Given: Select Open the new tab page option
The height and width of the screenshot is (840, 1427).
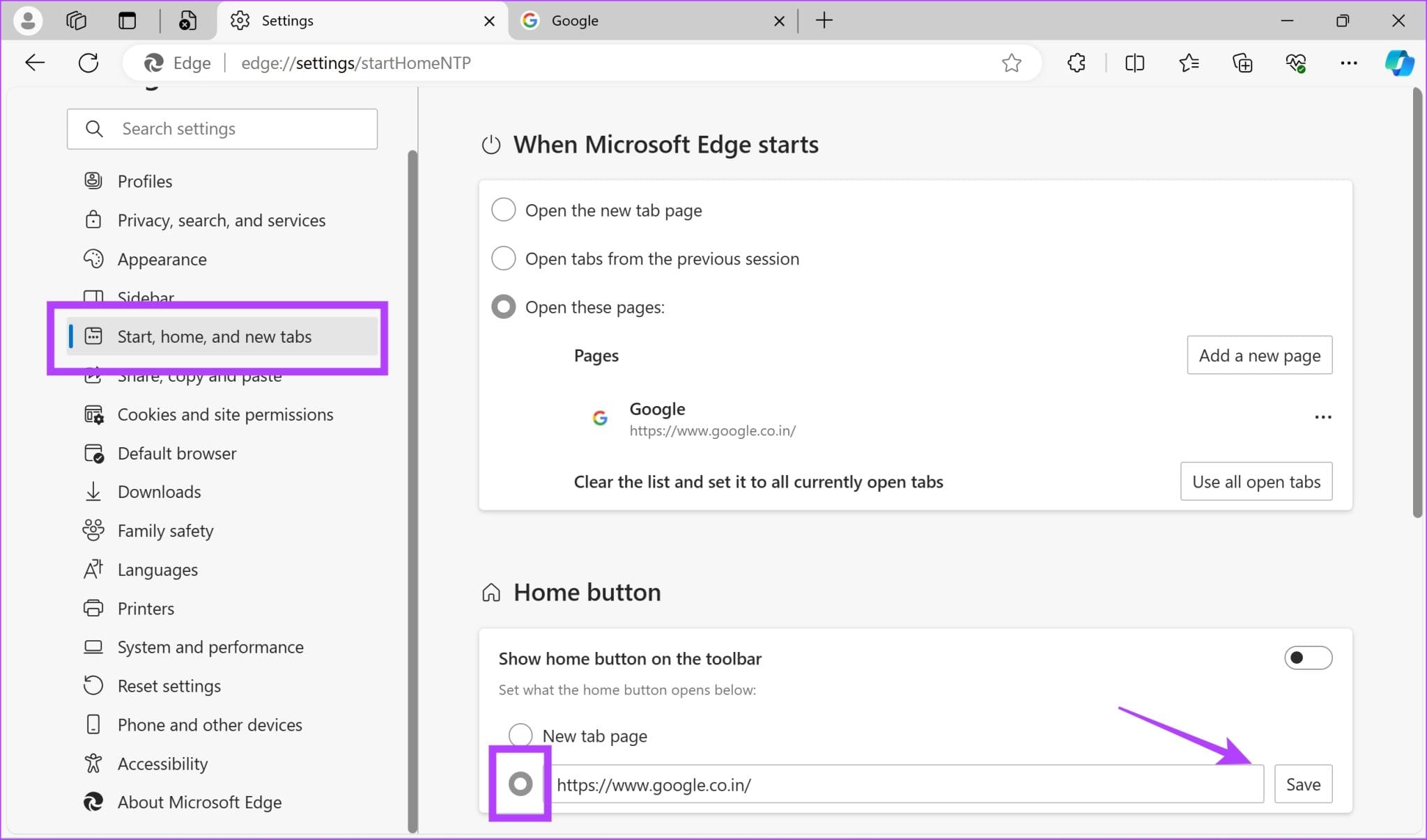Looking at the screenshot, I should (x=503, y=209).
